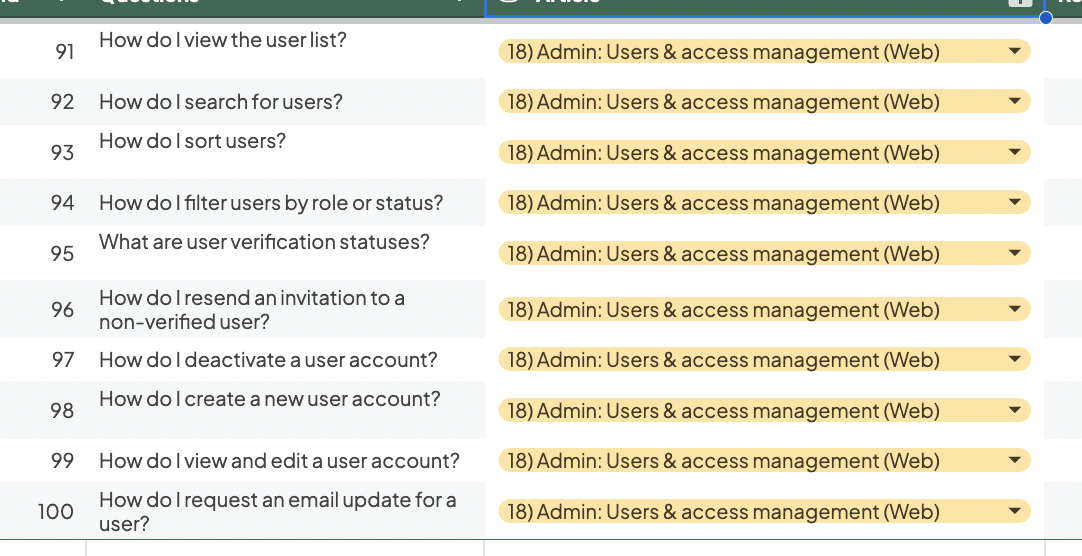The image size is (1082, 556).
Task: Select the cell with ID 100
Action: point(43,511)
